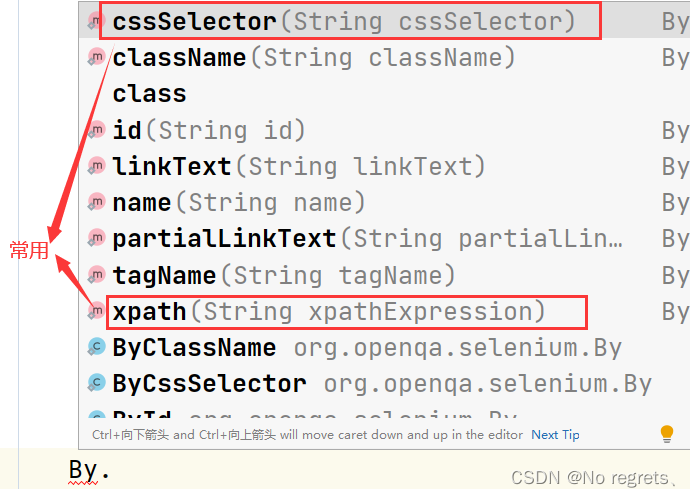Click the method icon beside className

point(96,57)
